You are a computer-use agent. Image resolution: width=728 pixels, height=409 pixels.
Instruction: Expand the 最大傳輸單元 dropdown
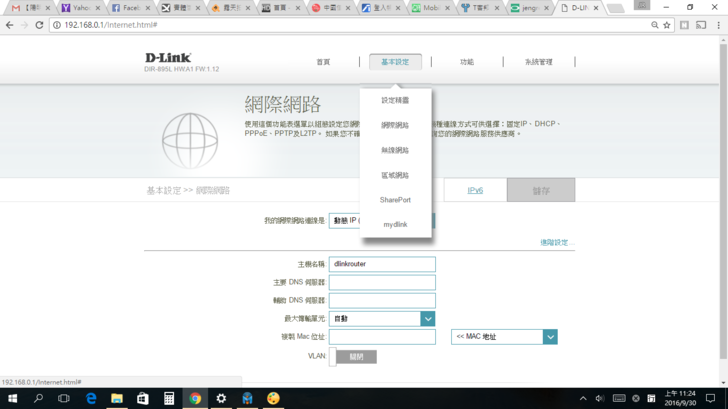tap(427, 319)
